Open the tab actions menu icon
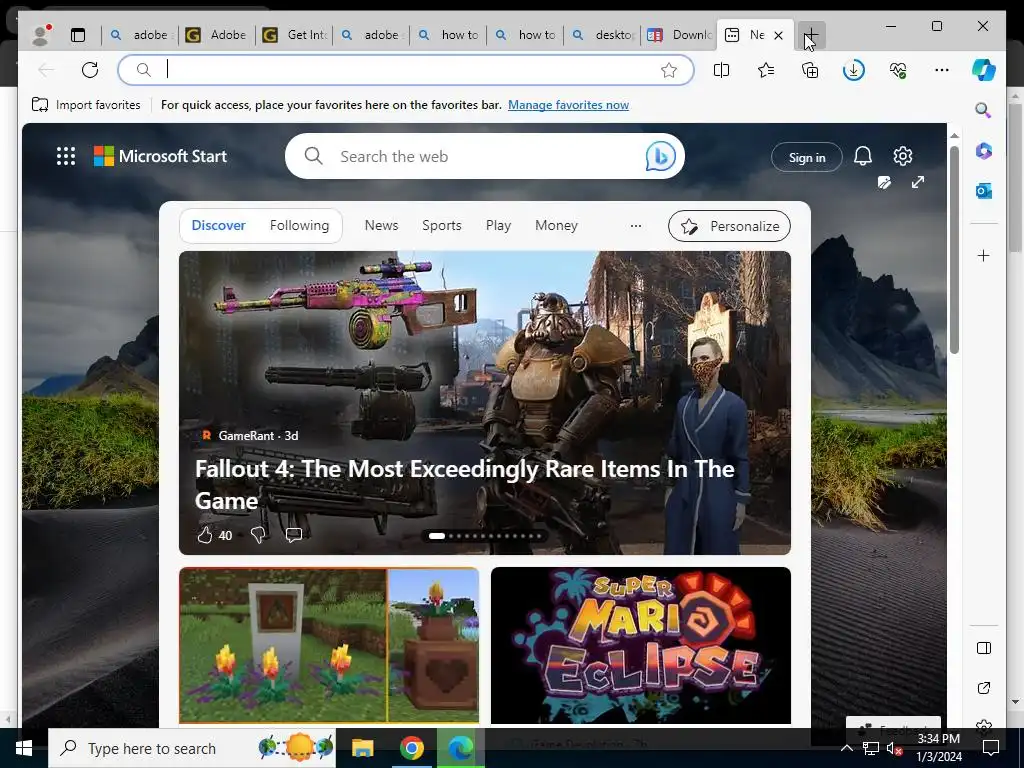The image size is (1024, 768). pos(78,35)
